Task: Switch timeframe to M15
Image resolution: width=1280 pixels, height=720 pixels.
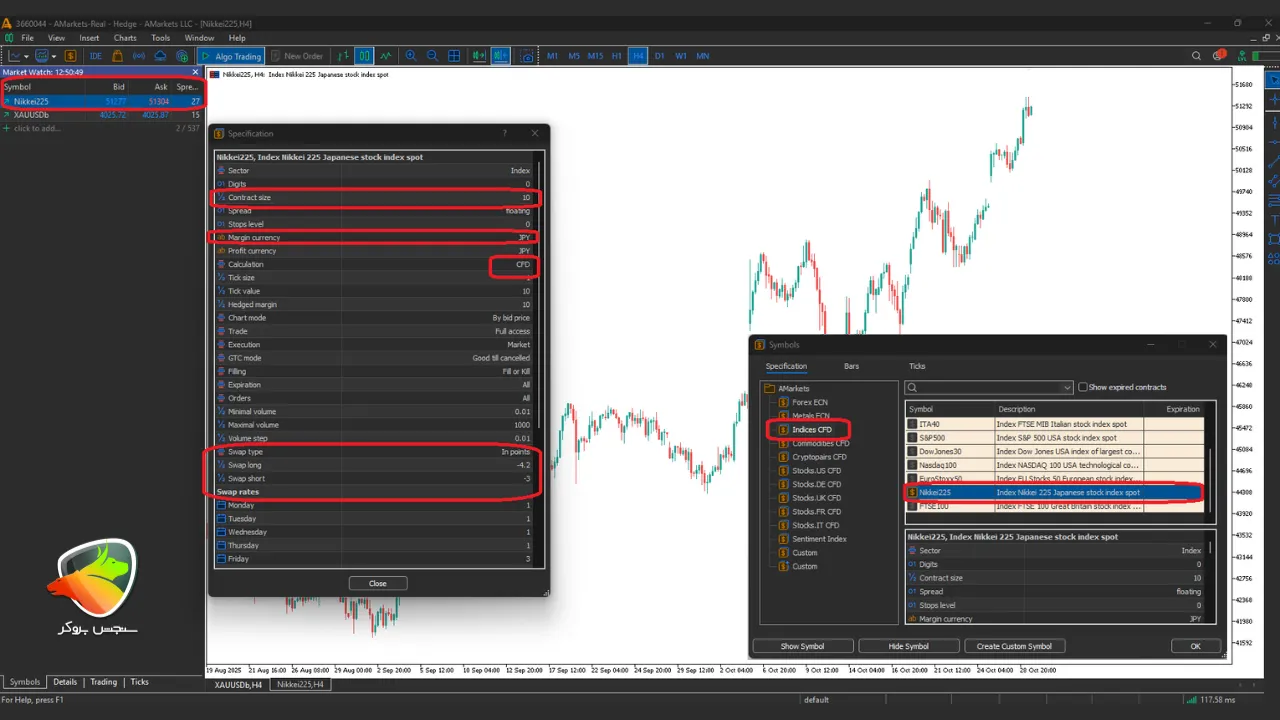Action: click(595, 56)
